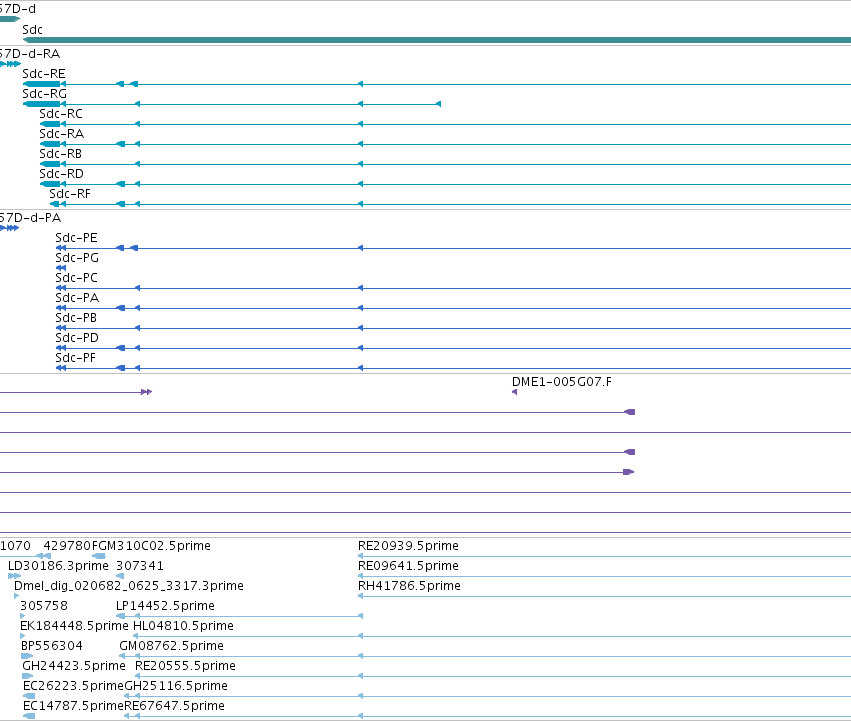Click the GH25116.5prime EST label
Image resolution: width=851 pixels, height=721 pixels.
coord(176,686)
